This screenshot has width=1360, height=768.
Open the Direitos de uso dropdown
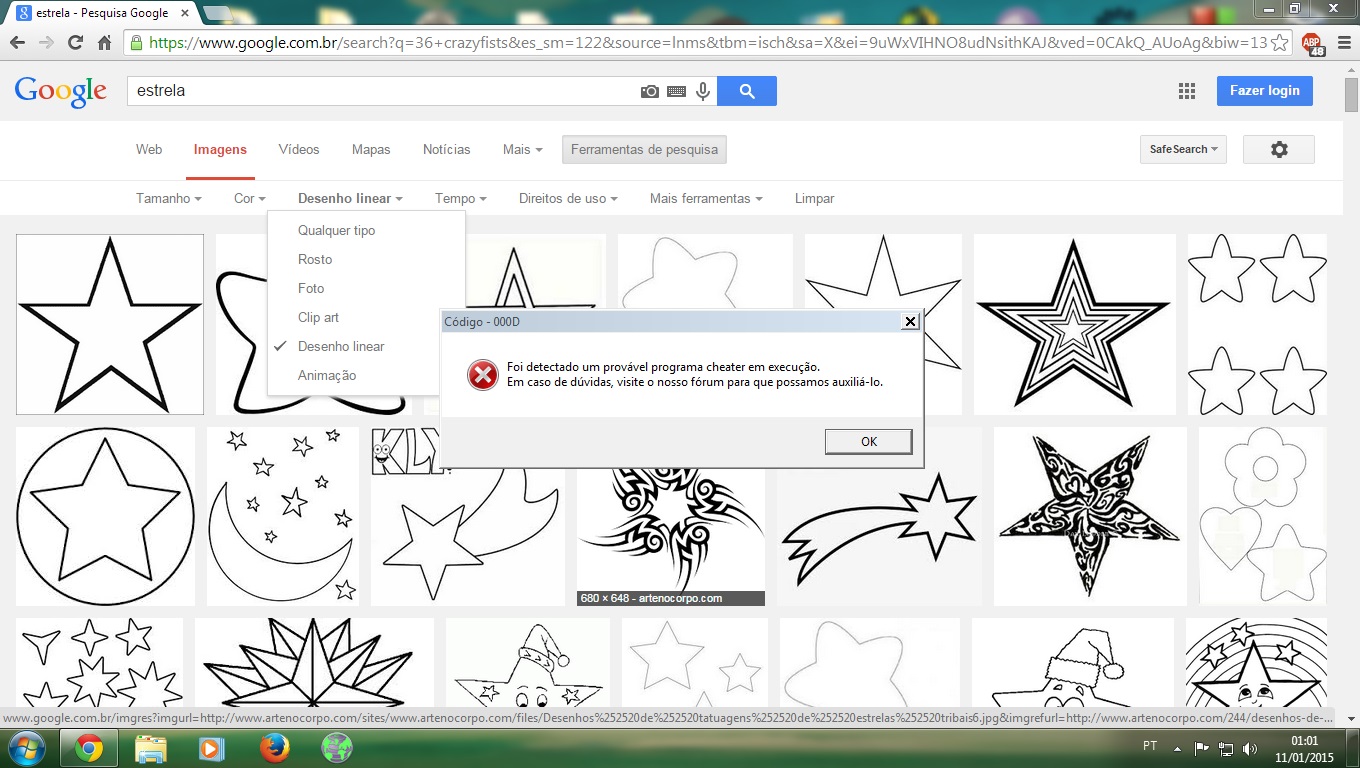[567, 198]
